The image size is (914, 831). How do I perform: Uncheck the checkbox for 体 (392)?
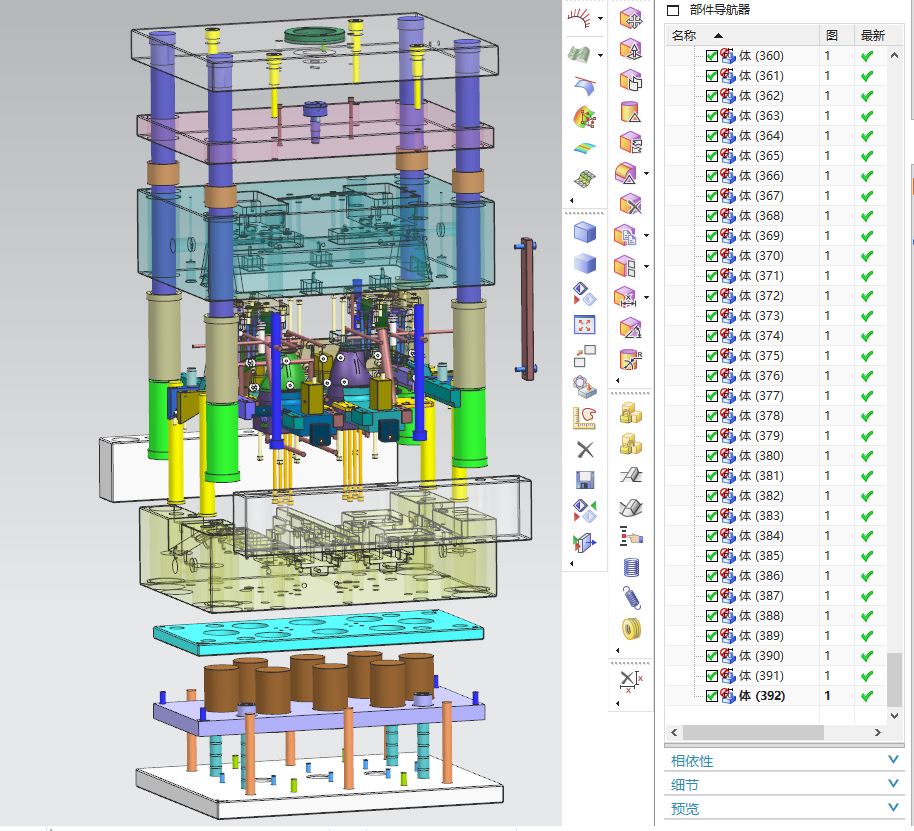pyautogui.click(x=712, y=696)
